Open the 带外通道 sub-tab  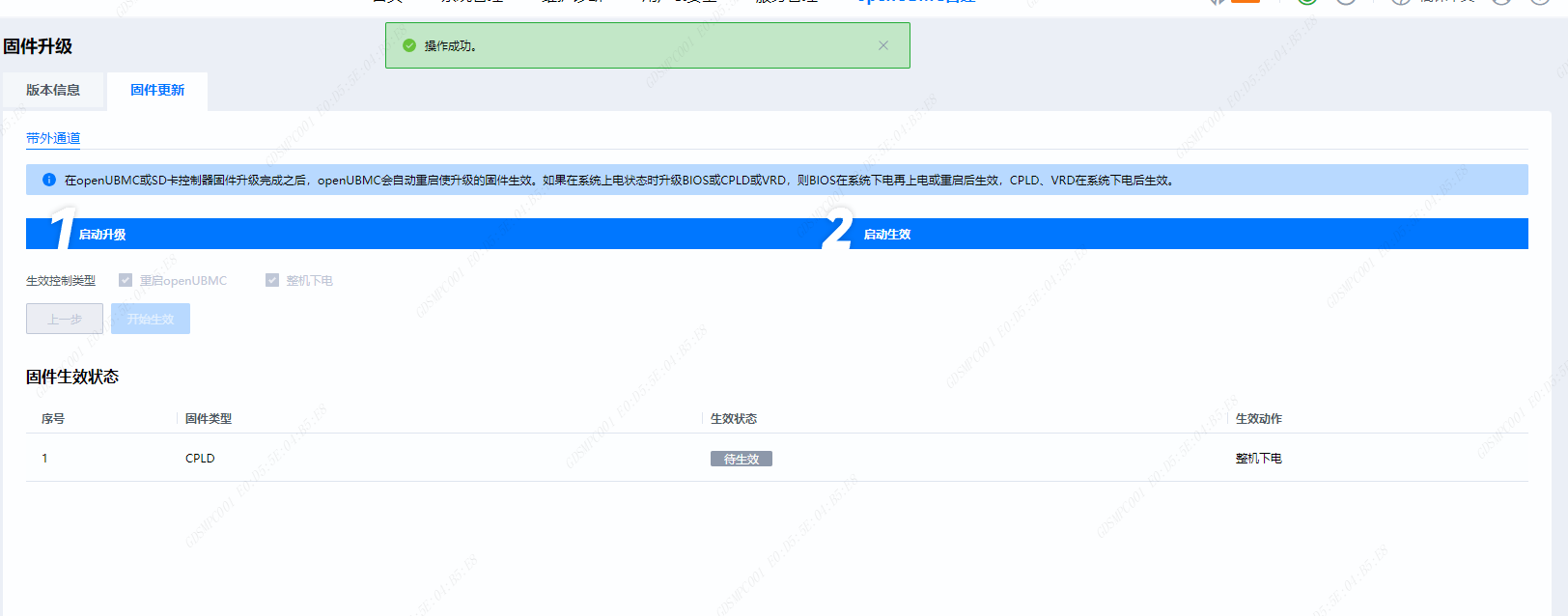coord(53,138)
